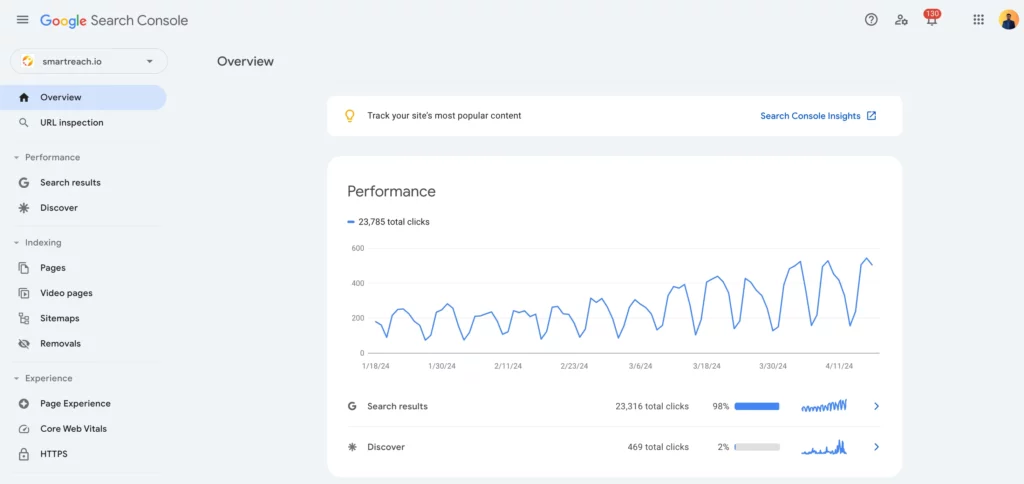Image resolution: width=1024 pixels, height=484 pixels.
Task: Click the Core Web Vitals gauge icon
Action: (24, 429)
